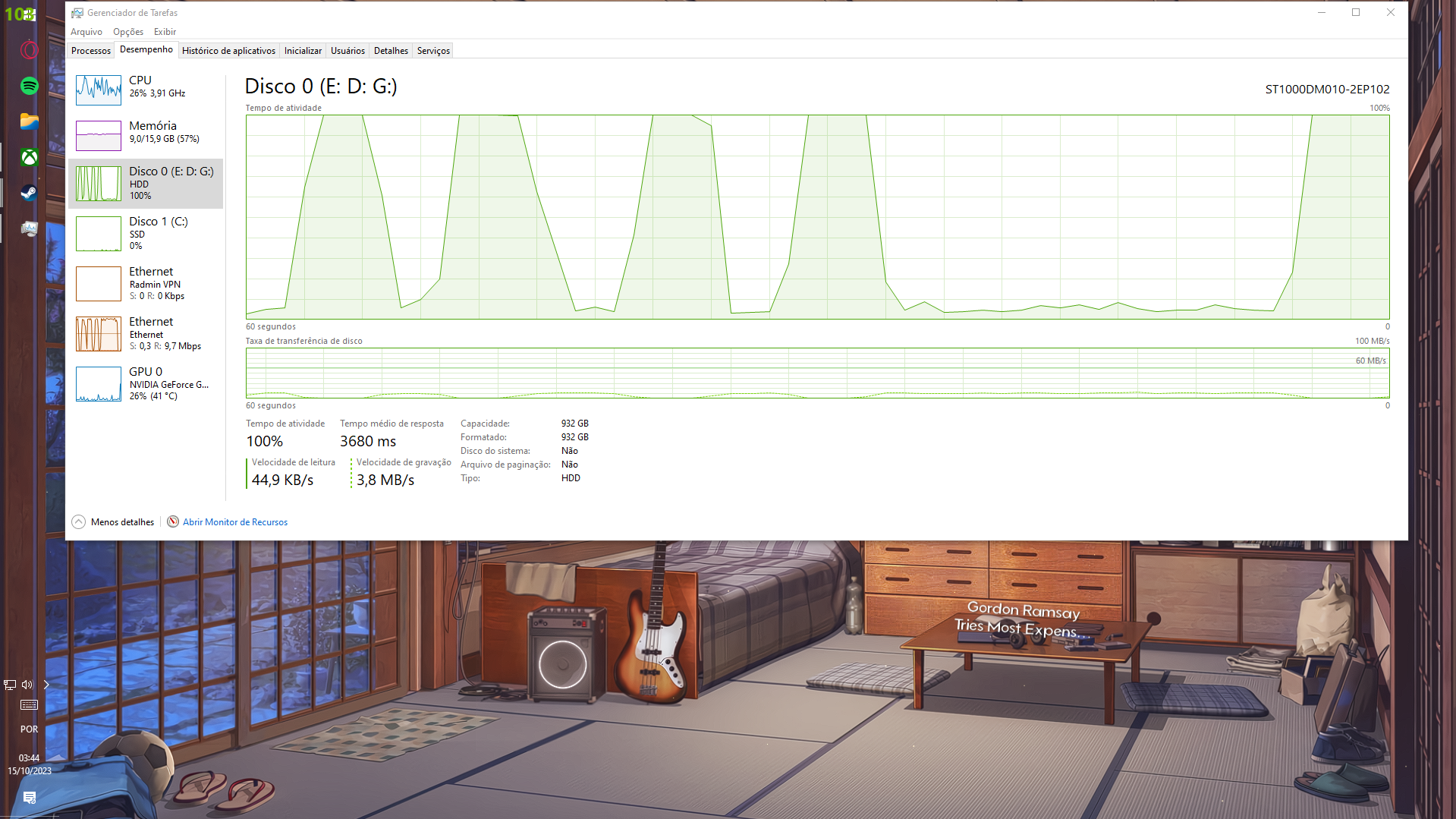1456x819 pixels.
Task: Open the network status tray icon
Action: pyautogui.click(x=10, y=685)
